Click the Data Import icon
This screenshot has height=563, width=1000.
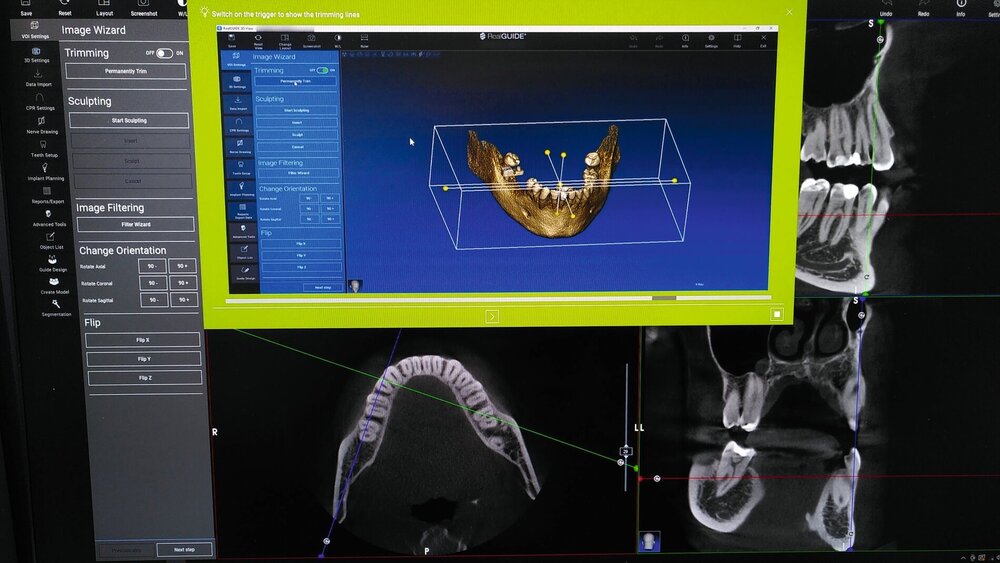[x=38, y=77]
